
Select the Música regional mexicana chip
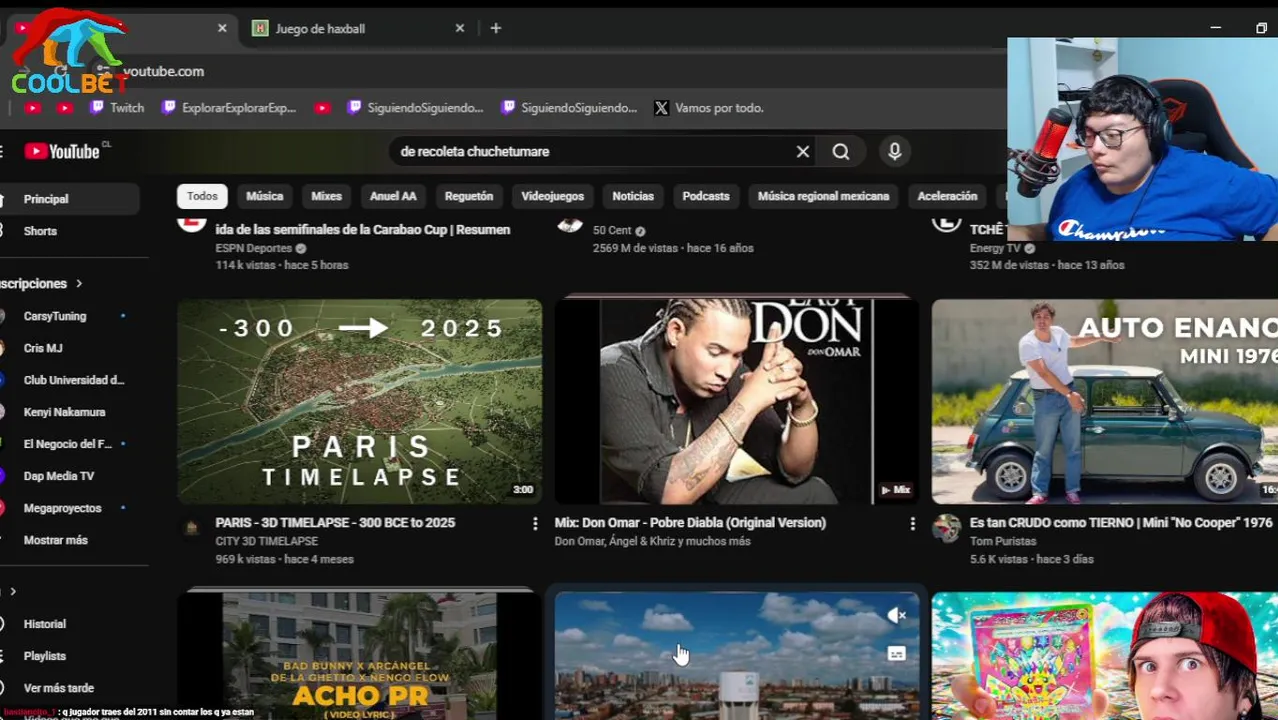click(823, 196)
